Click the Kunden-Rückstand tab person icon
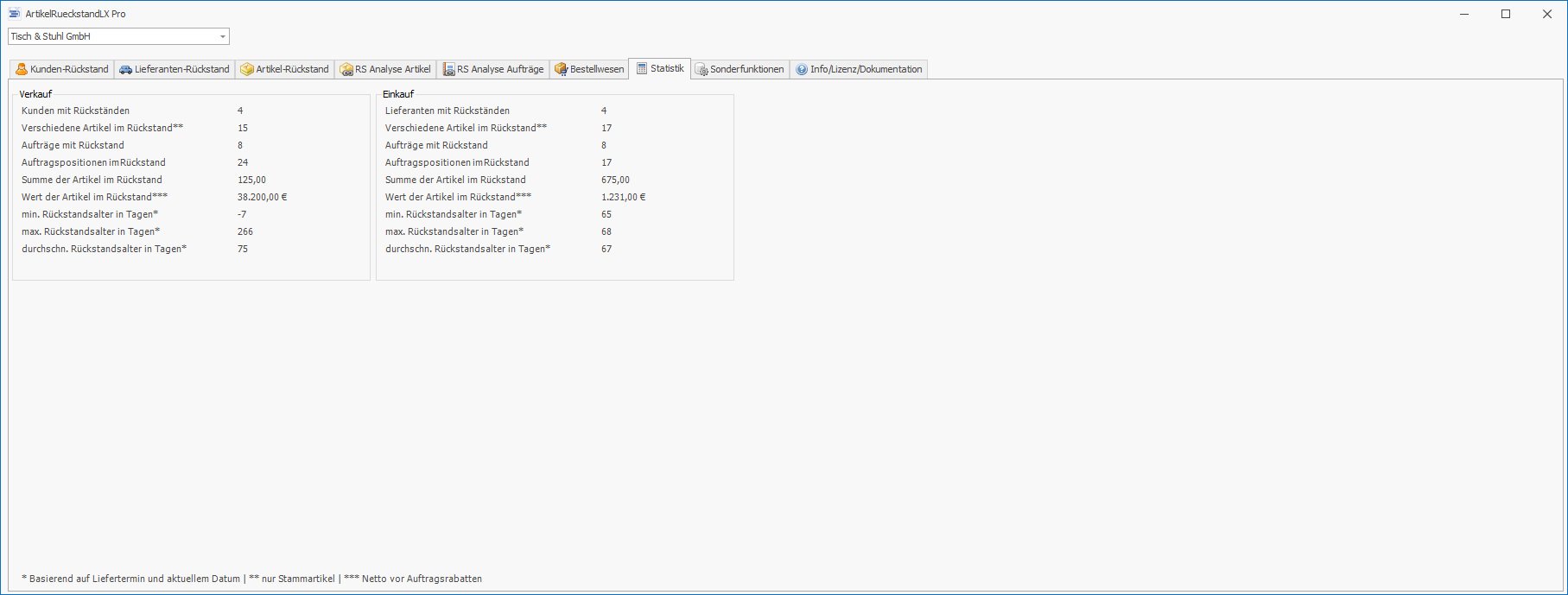Viewport: 1568px width, 595px height. click(x=22, y=69)
